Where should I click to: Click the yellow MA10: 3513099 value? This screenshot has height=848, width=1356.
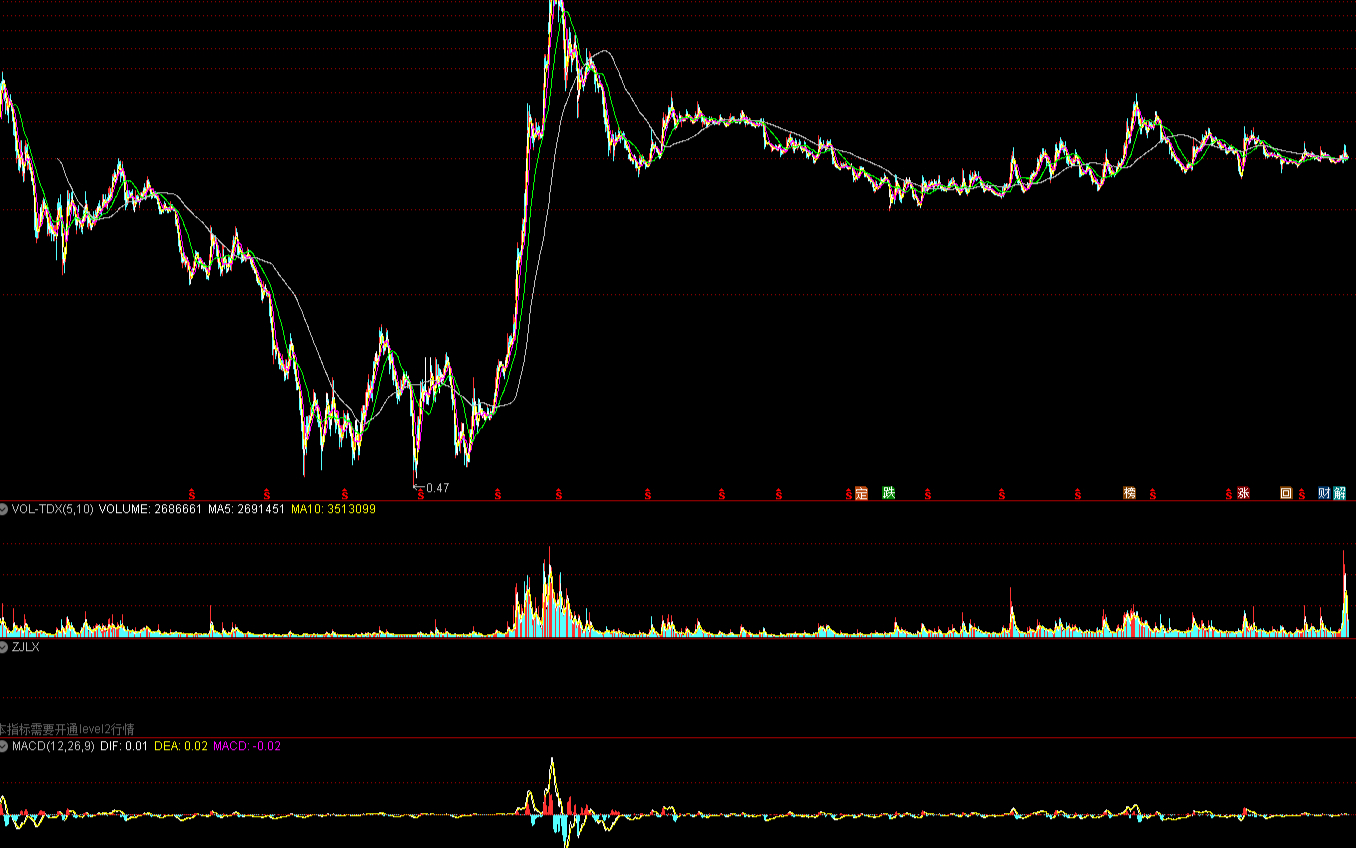(x=333, y=509)
